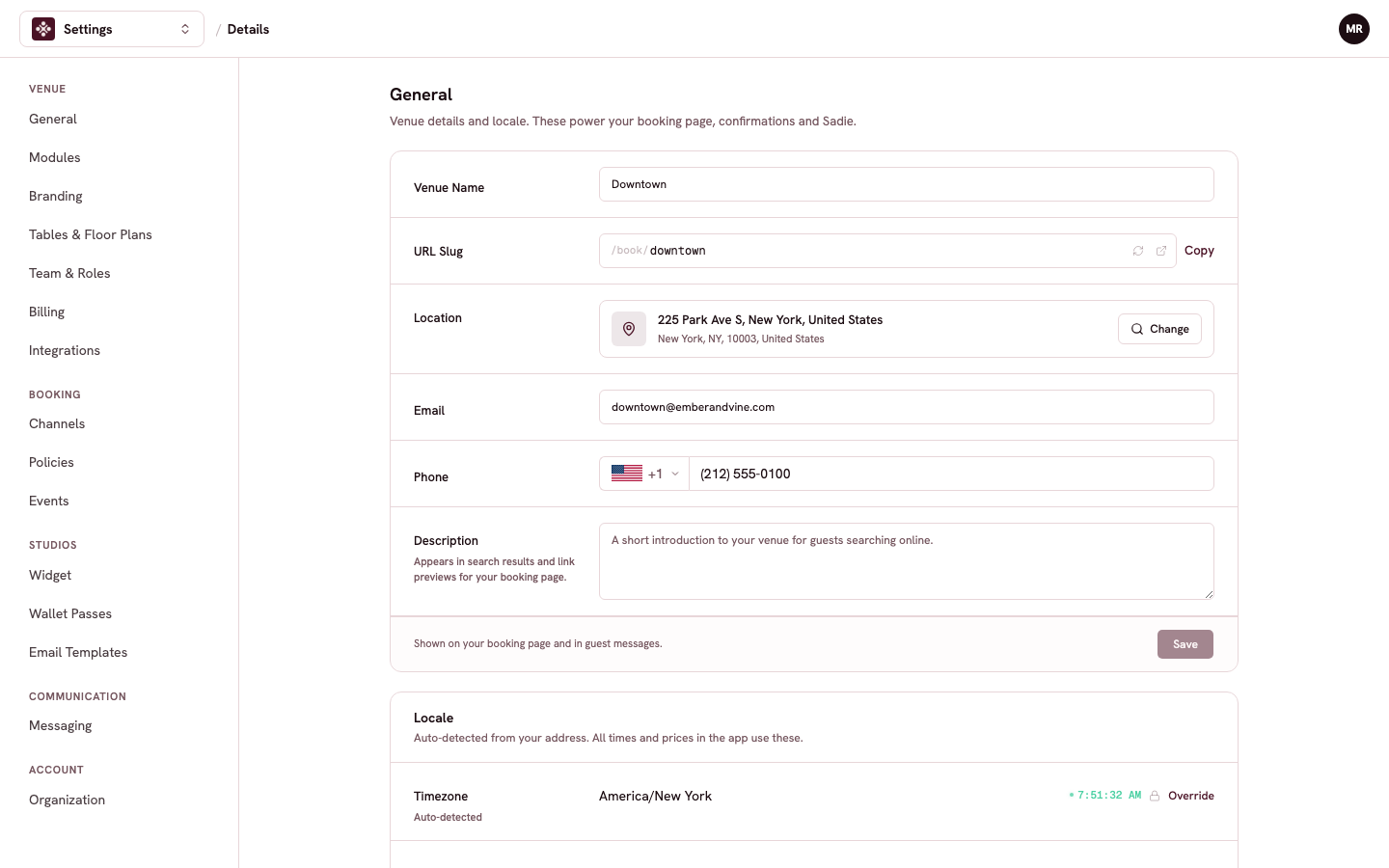Viewport: 1389px width, 868px height.
Task: Expand the +1 country code dropdown
Action: click(644, 474)
